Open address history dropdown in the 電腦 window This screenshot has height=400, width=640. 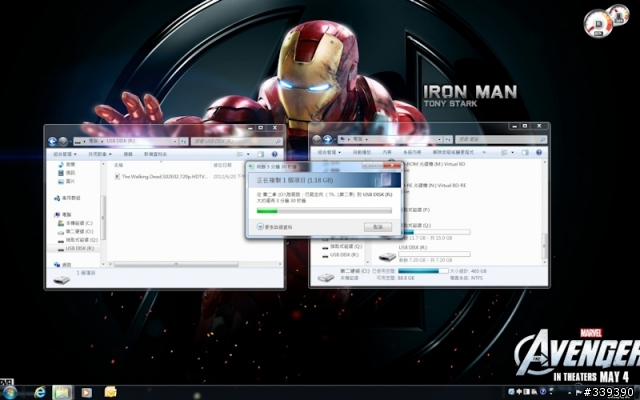click(x=440, y=140)
